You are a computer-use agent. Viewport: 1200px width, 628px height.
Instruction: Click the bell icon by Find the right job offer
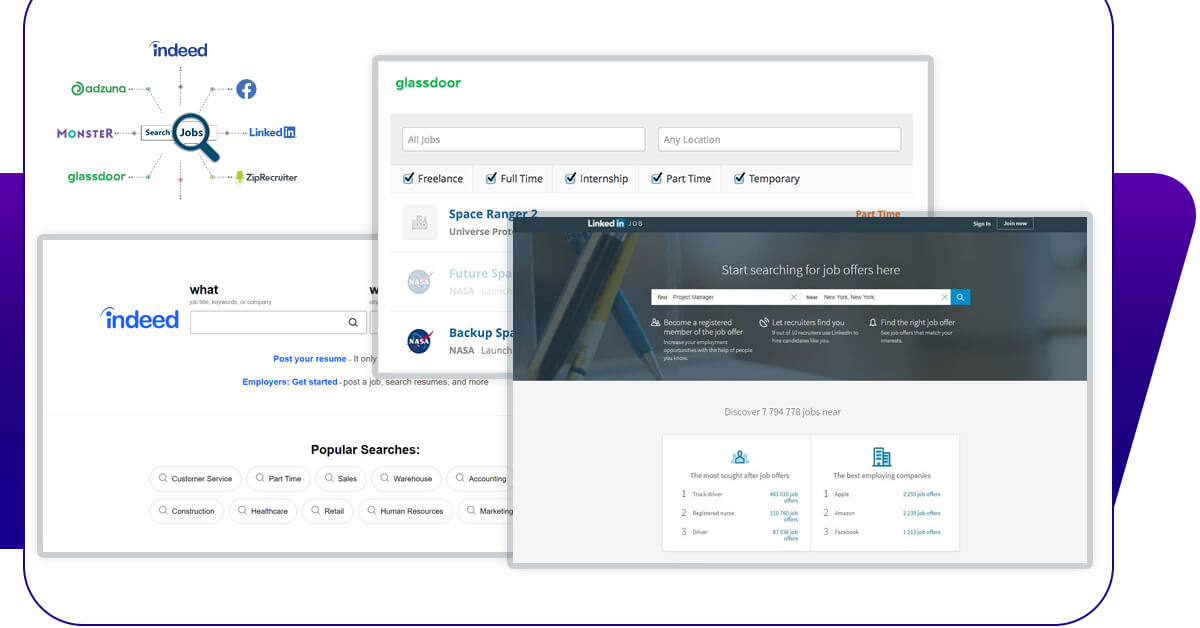click(x=873, y=323)
